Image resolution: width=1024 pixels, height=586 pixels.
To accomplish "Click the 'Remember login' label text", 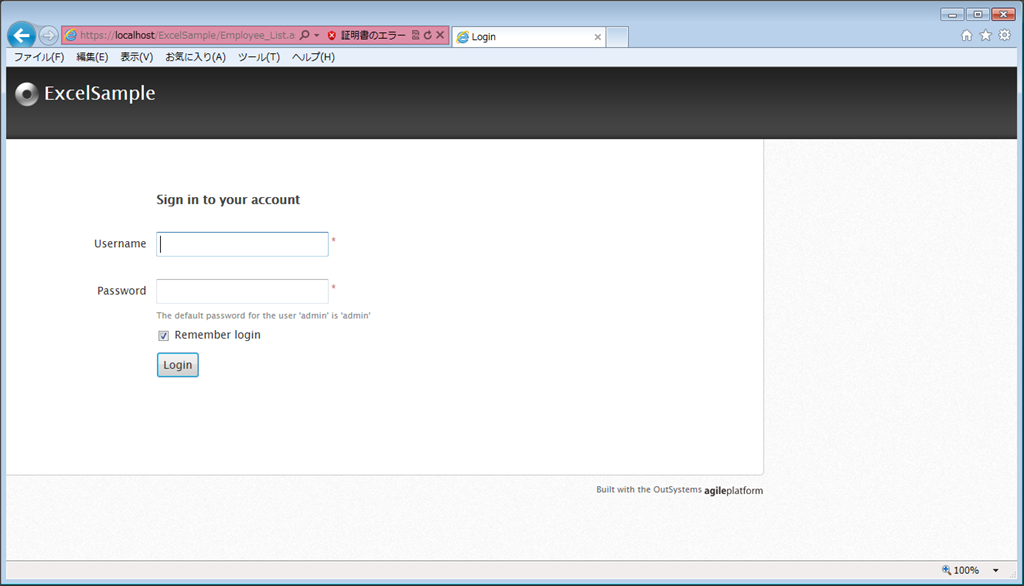I will 217,335.
